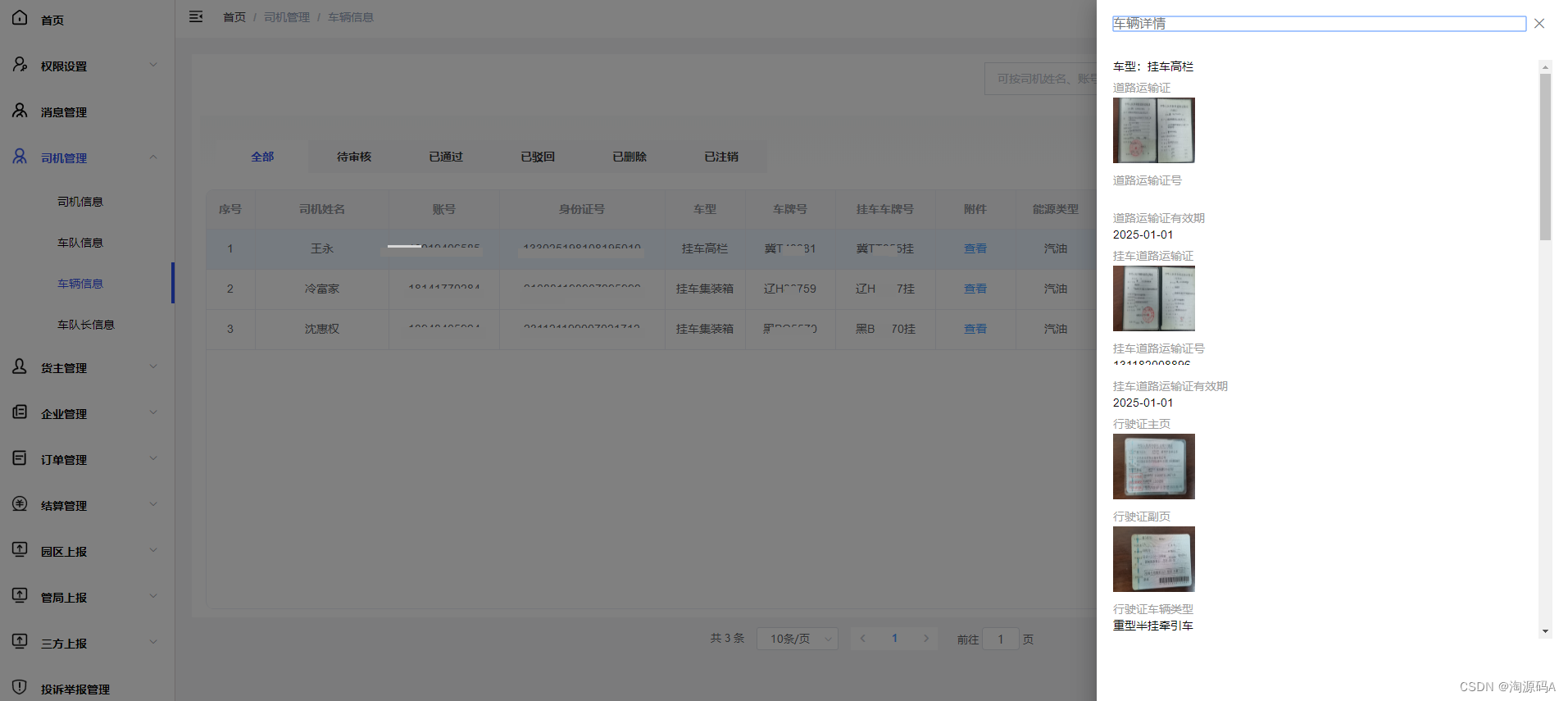The height and width of the screenshot is (701, 1568).
Task: Click 查看 link in 冷富家 row
Action: coord(975,289)
